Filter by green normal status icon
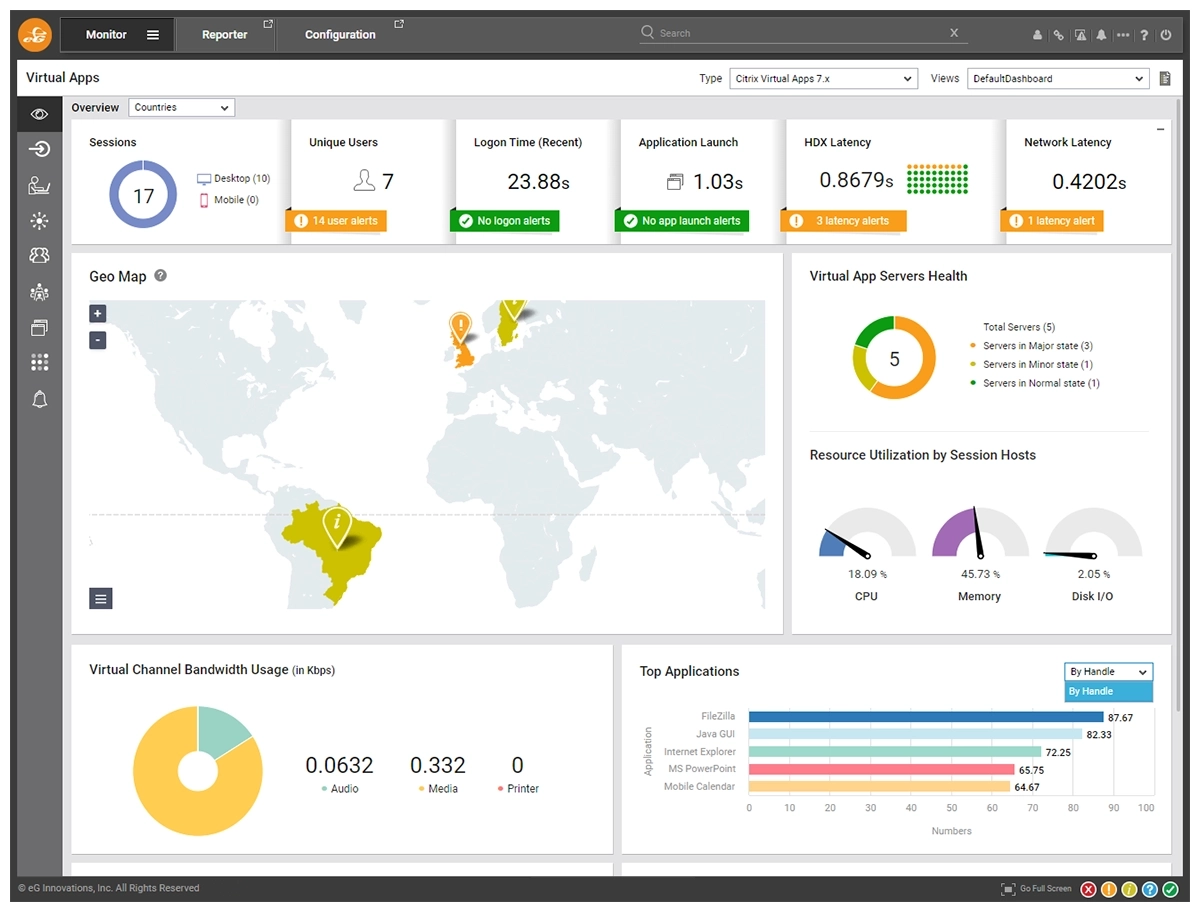Image resolution: width=1200 pixels, height=912 pixels. tap(1169, 889)
